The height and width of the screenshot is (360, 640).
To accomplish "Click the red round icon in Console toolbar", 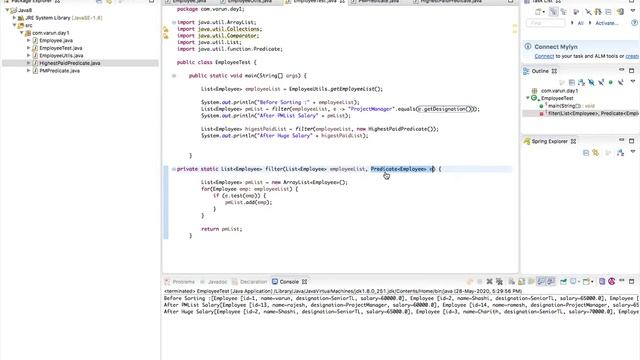I will (x=612, y=282).
